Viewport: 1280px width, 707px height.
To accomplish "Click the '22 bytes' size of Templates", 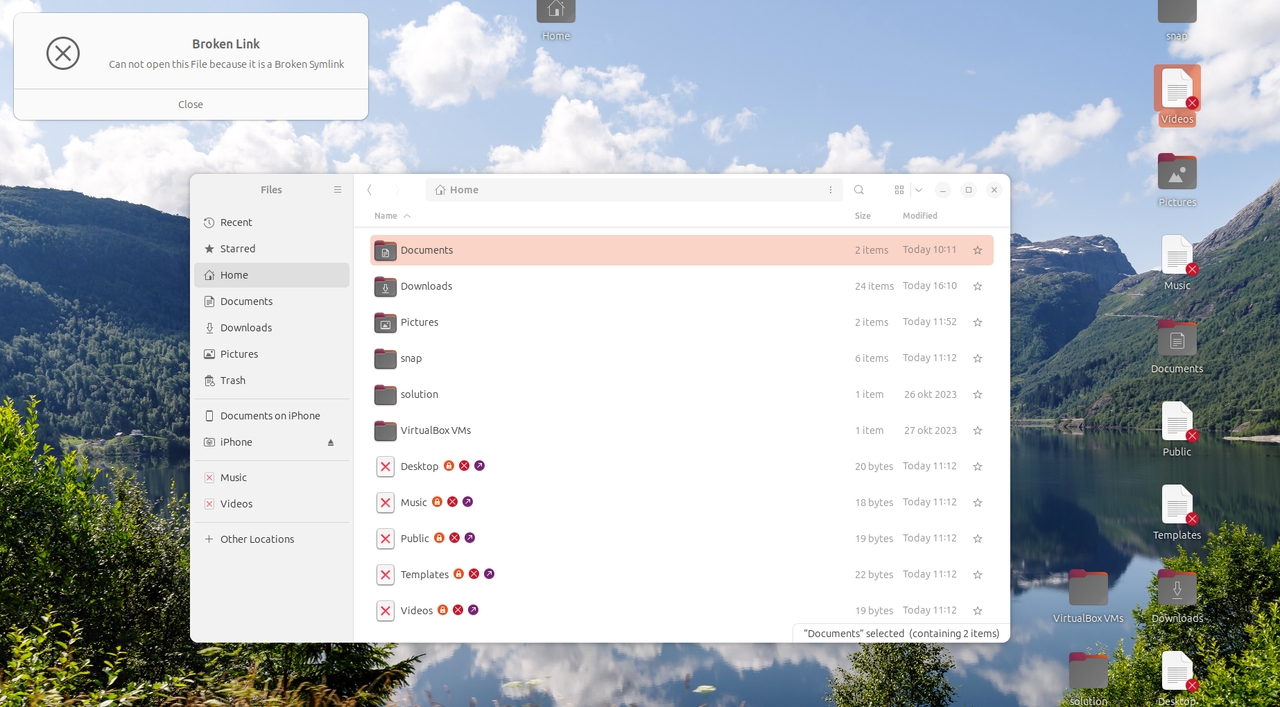I will click(x=874, y=574).
